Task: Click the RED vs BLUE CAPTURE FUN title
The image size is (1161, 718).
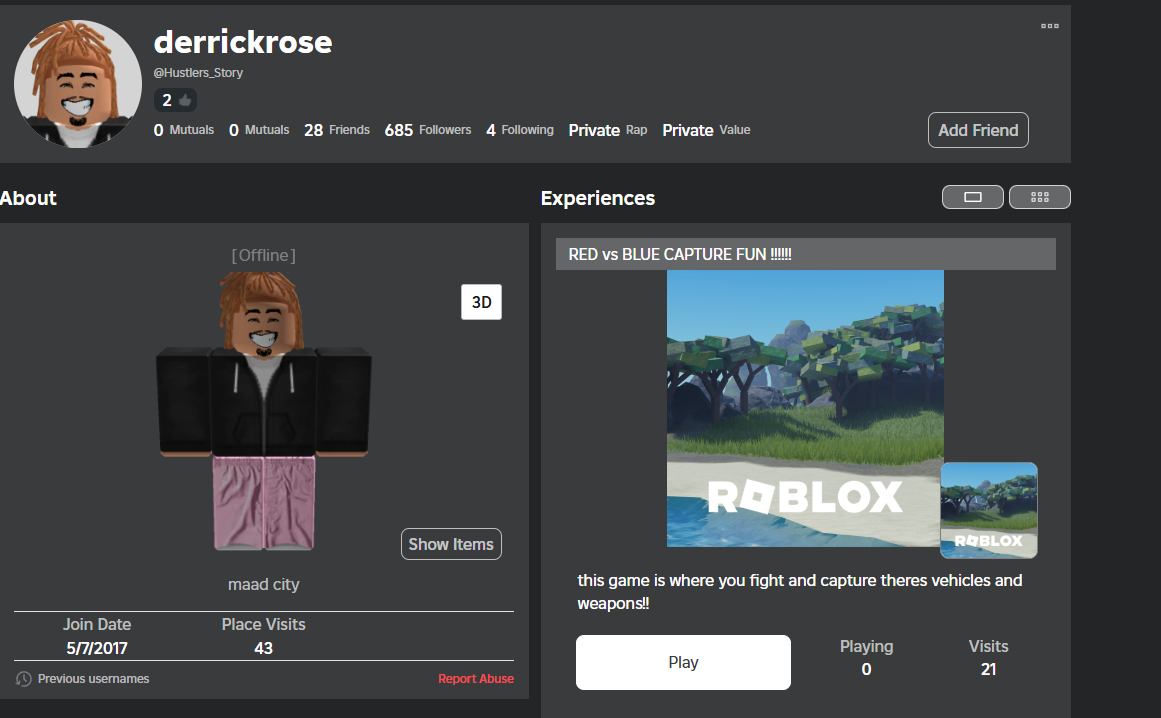Action: point(680,255)
